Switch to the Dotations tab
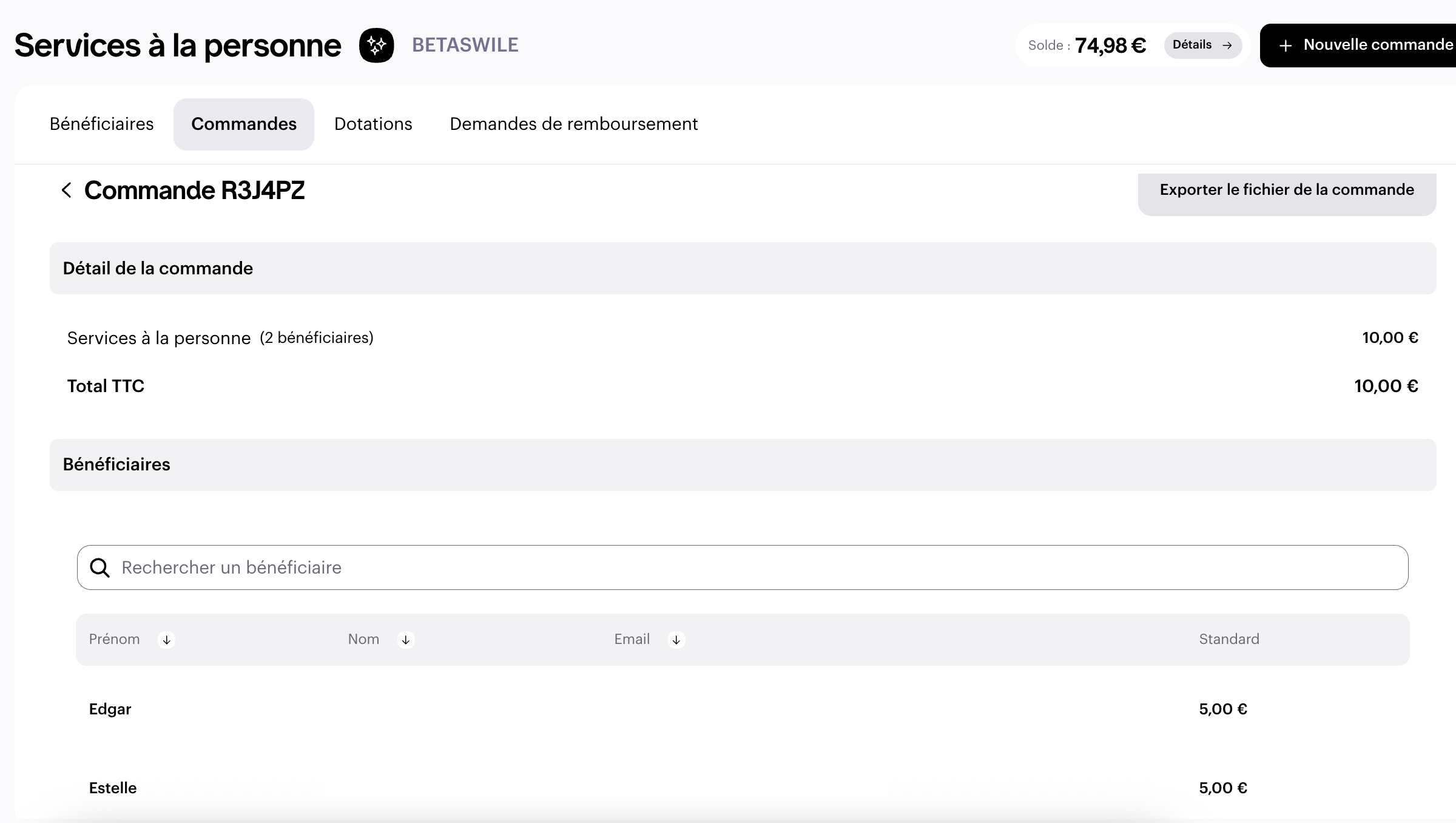This screenshot has height=823, width=1456. coord(373,124)
